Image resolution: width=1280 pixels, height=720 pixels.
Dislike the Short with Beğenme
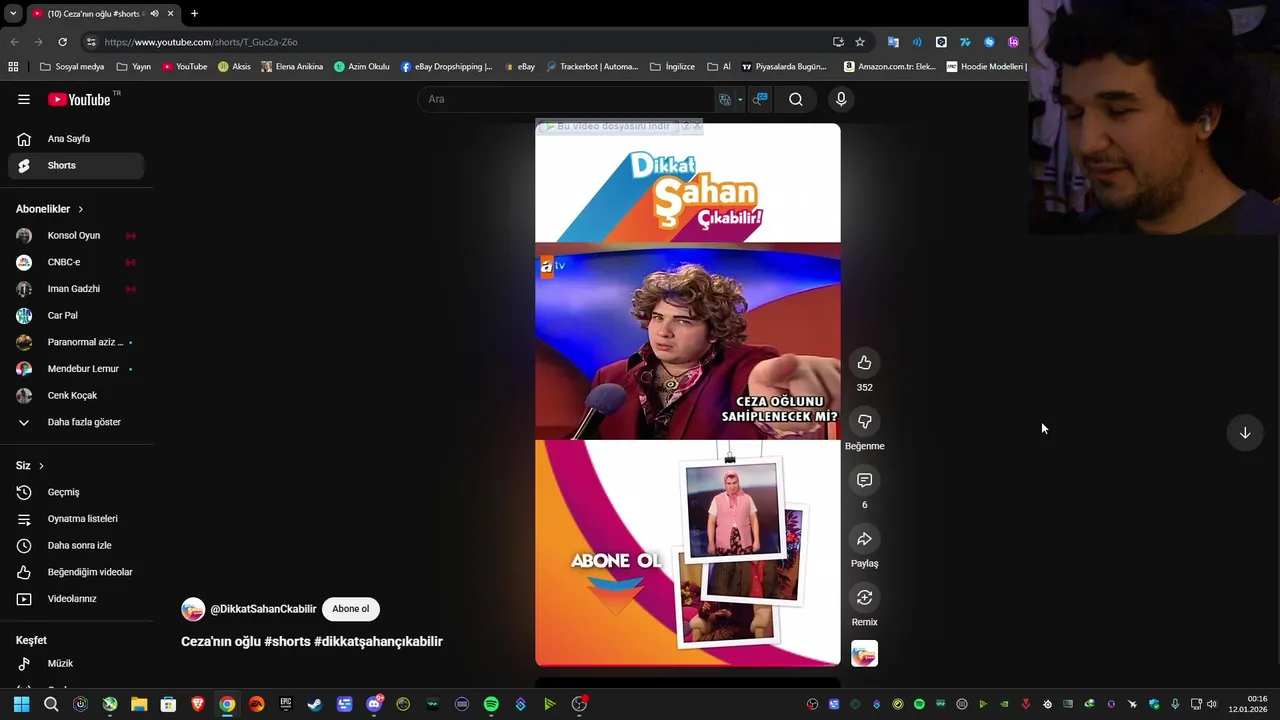tap(865, 422)
